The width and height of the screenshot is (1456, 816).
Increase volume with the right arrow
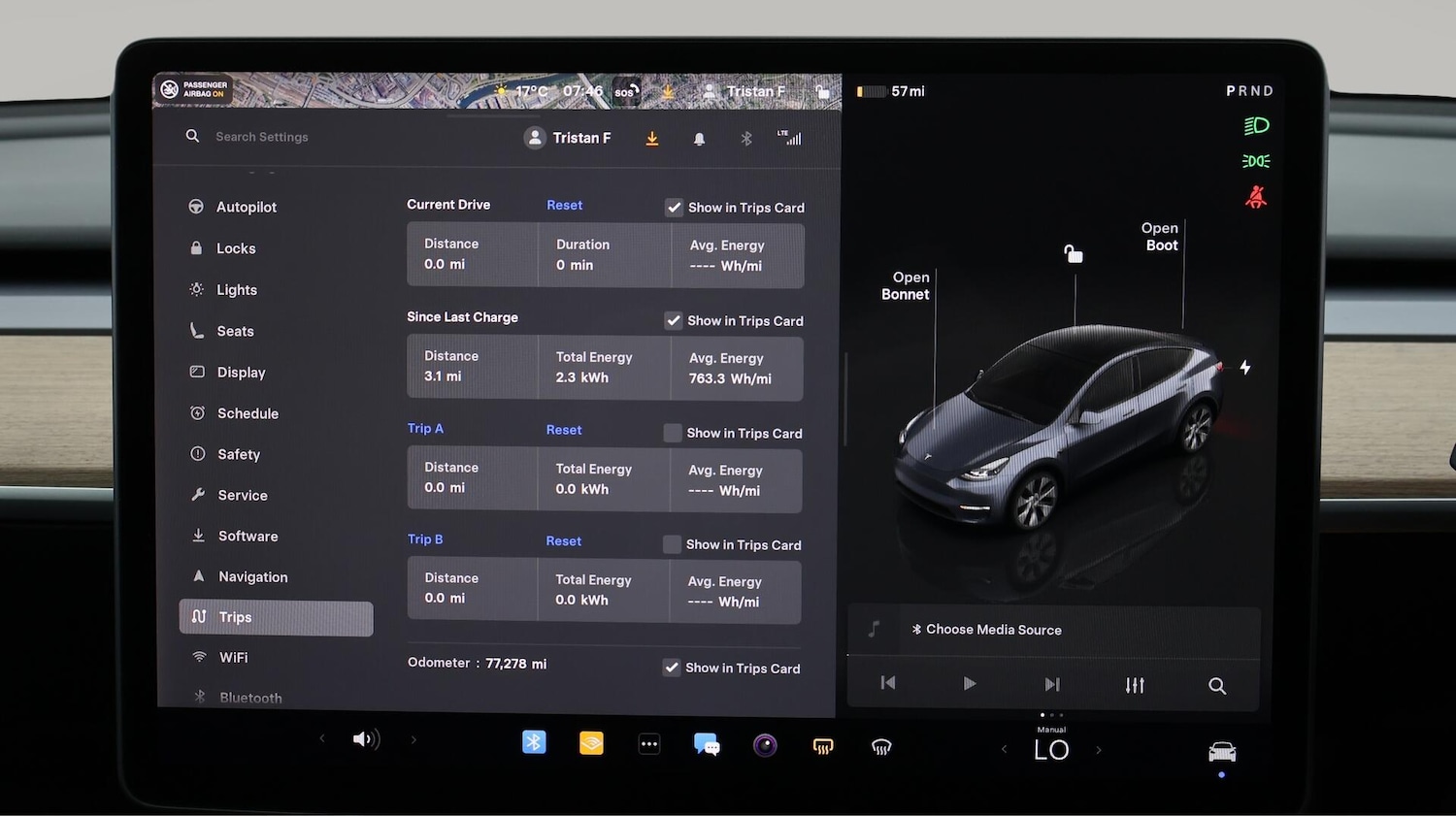pos(414,739)
